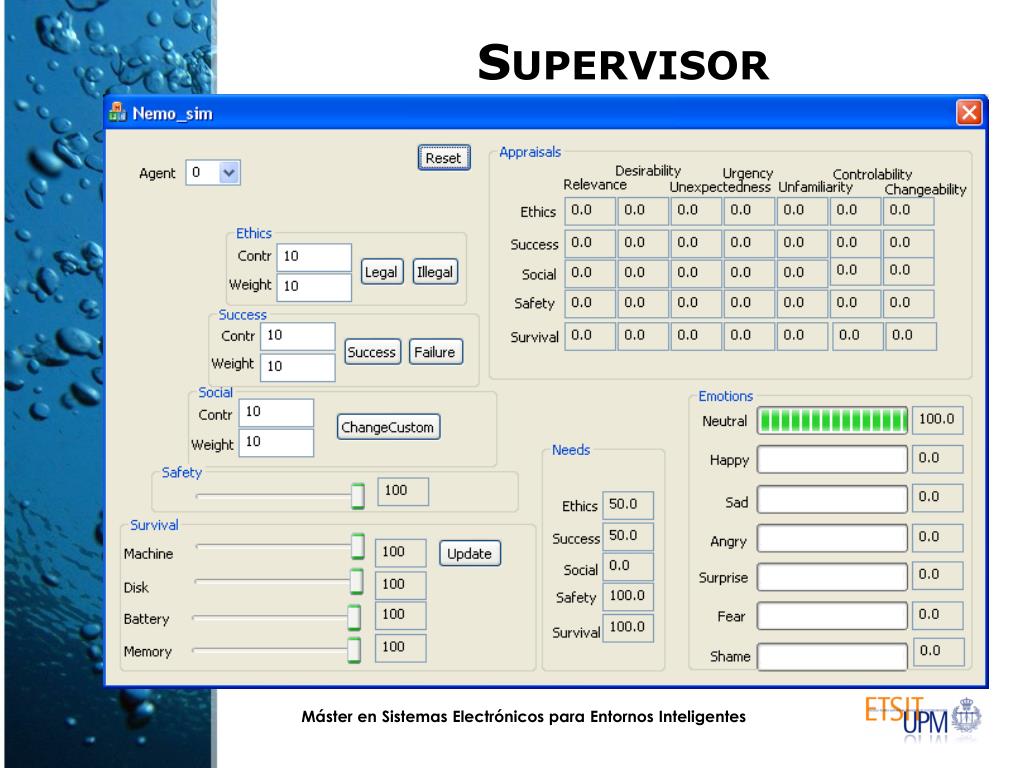Click the Ethics row Relevance appraisal cell
The image size is (1024, 768).
[x=590, y=212]
